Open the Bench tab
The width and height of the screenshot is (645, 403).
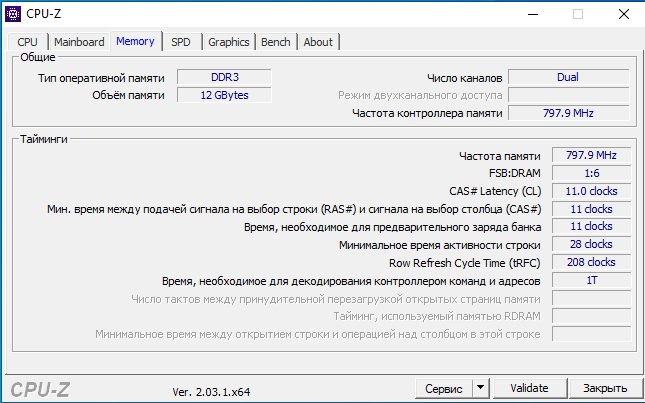coord(276,42)
